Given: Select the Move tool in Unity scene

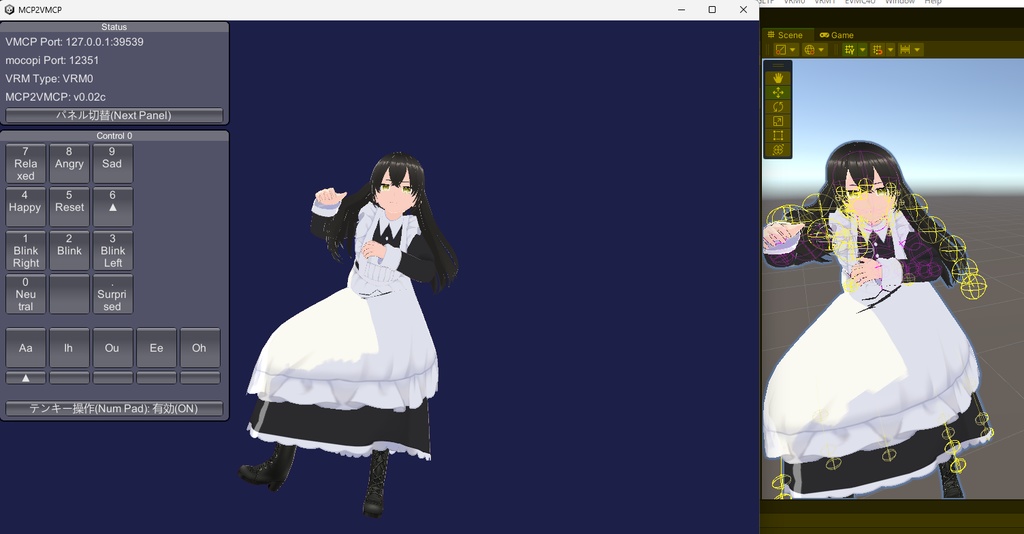Looking at the screenshot, I should click(778, 92).
